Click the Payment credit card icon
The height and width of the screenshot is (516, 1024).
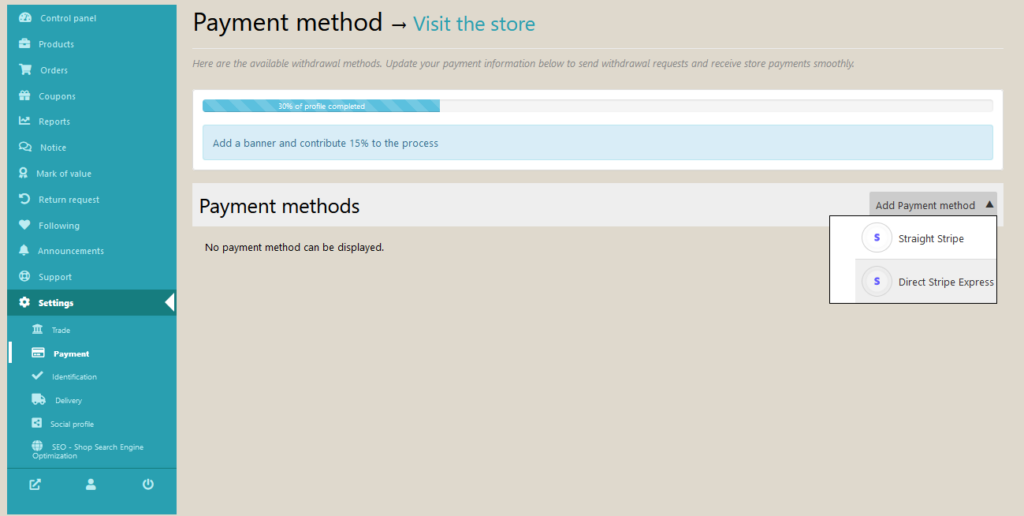tap(38, 353)
